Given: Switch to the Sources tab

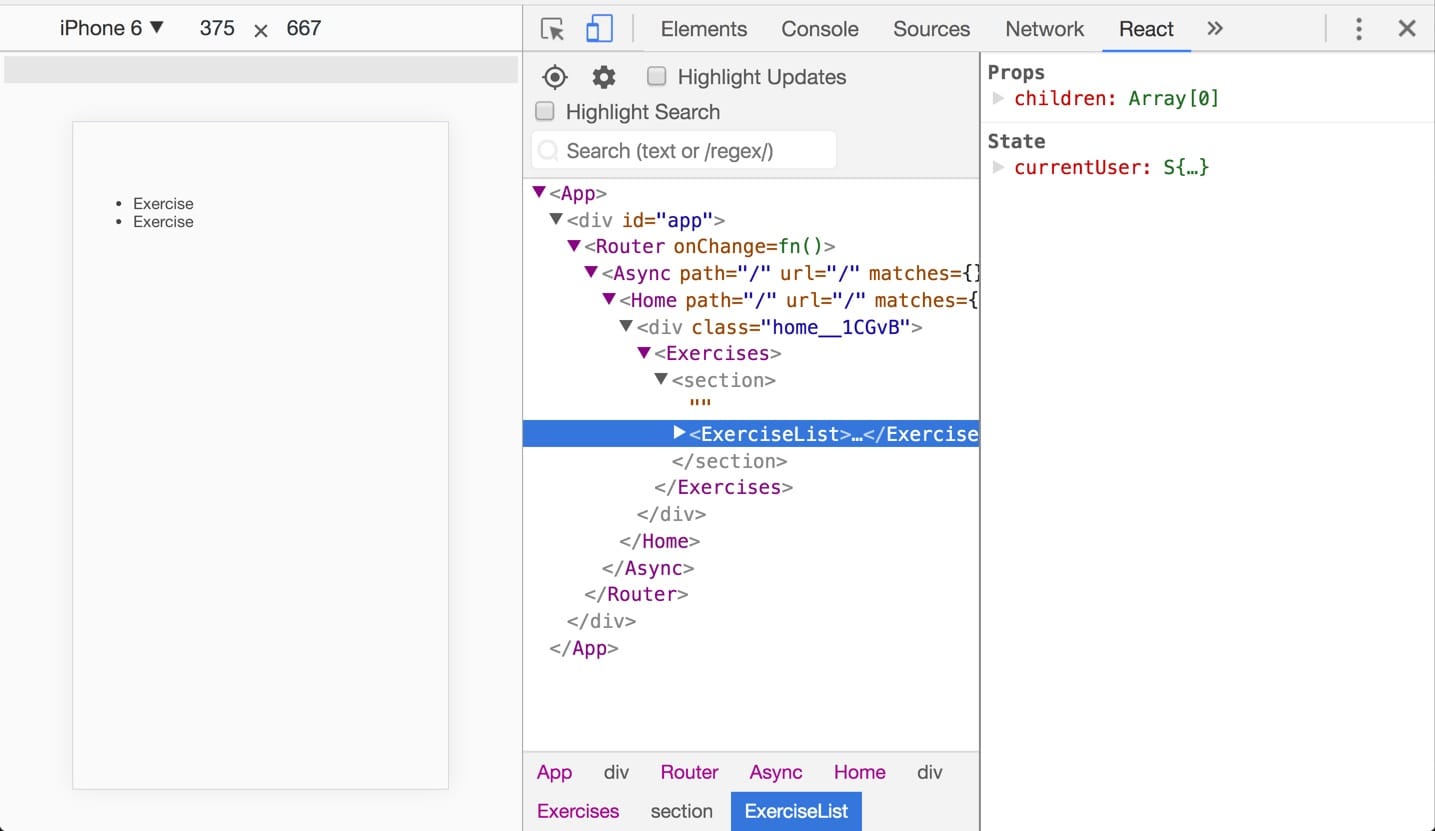Looking at the screenshot, I should coord(932,29).
